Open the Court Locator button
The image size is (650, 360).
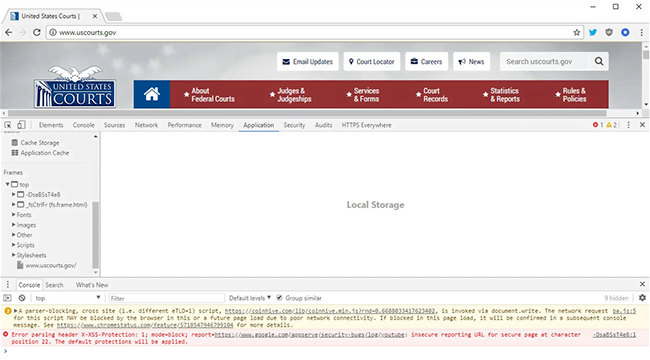(x=371, y=61)
